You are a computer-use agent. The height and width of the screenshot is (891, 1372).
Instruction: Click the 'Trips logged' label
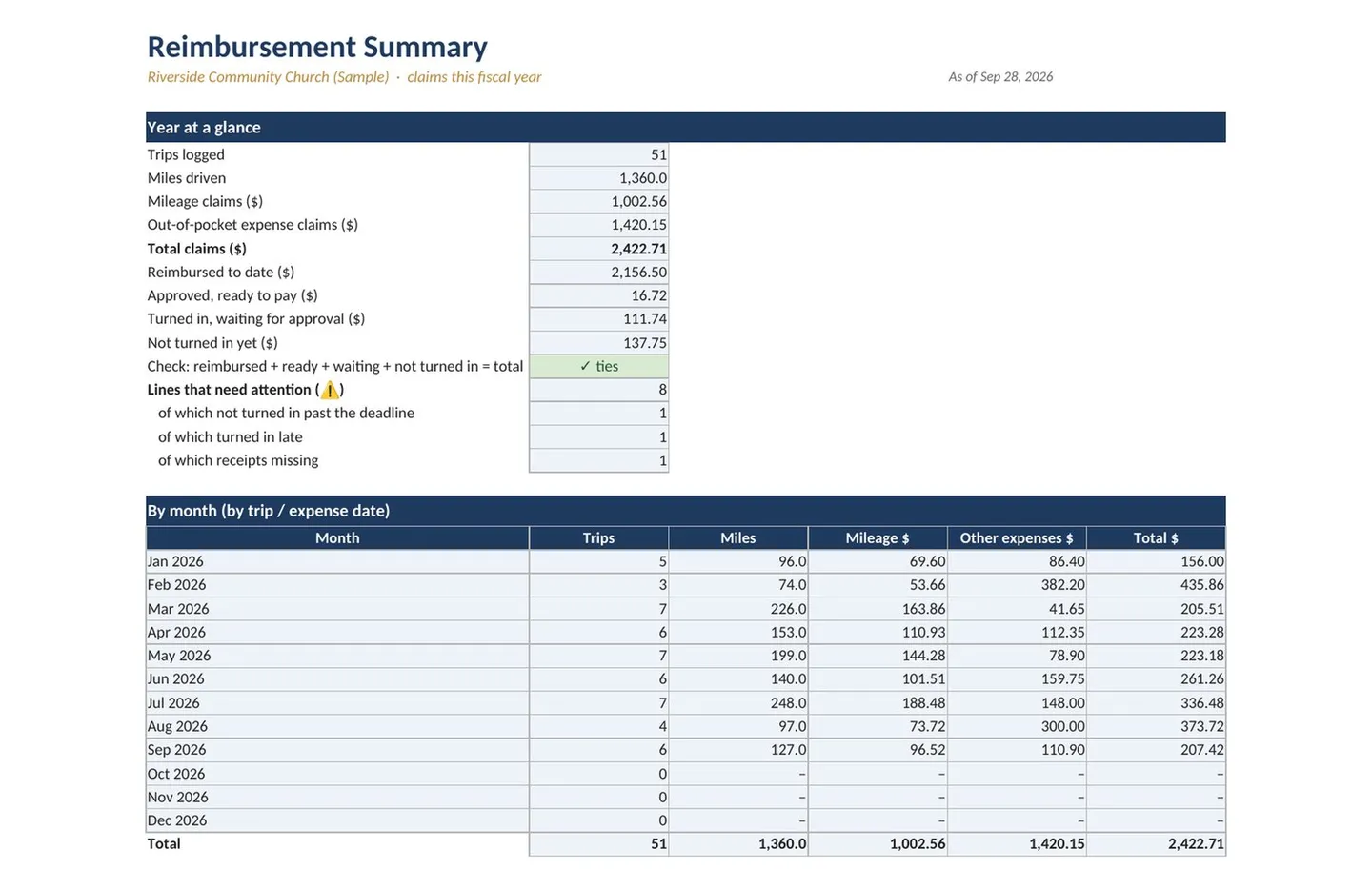point(186,154)
